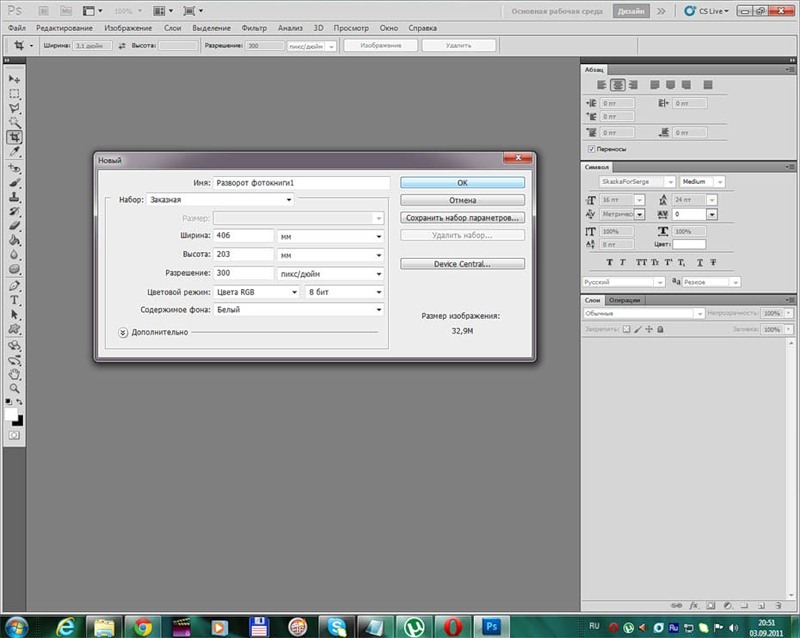Screen dimensions: 800x638
Task: Select the Magic Wand tool
Action: point(14,122)
